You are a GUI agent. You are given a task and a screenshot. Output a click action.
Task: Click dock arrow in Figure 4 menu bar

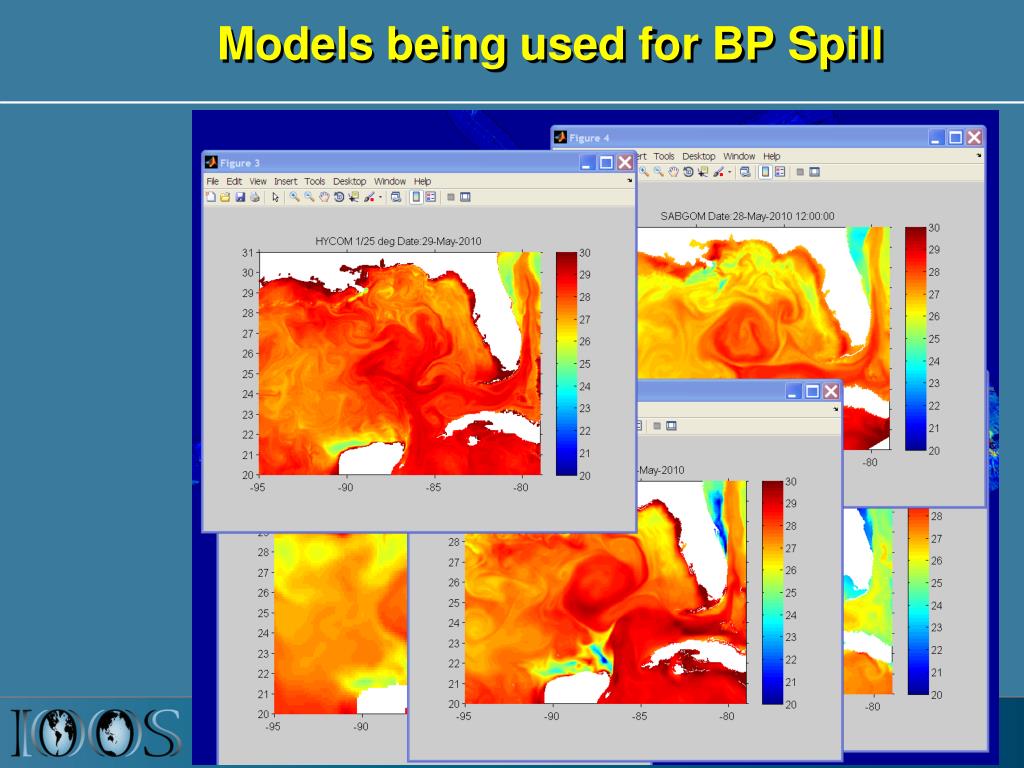tap(979, 155)
